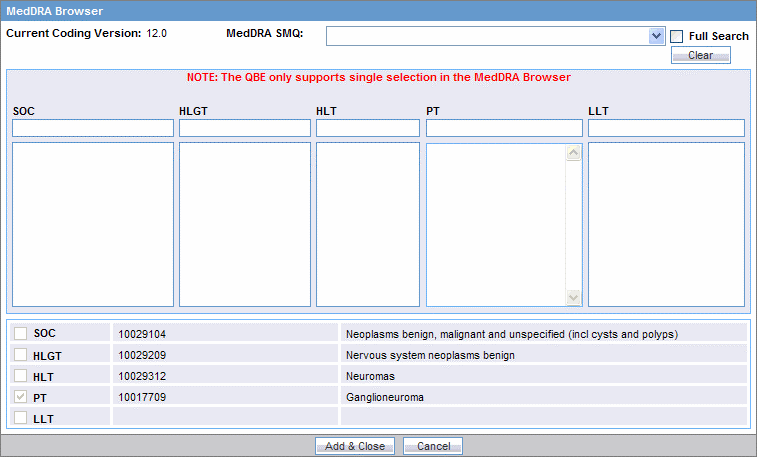757x457 pixels.
Task: Click the LLT results list box
Action: (x=666, y=224)
